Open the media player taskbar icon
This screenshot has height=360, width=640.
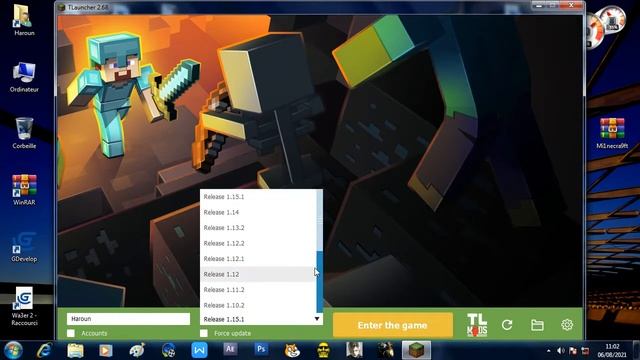(x=106, y=350)
